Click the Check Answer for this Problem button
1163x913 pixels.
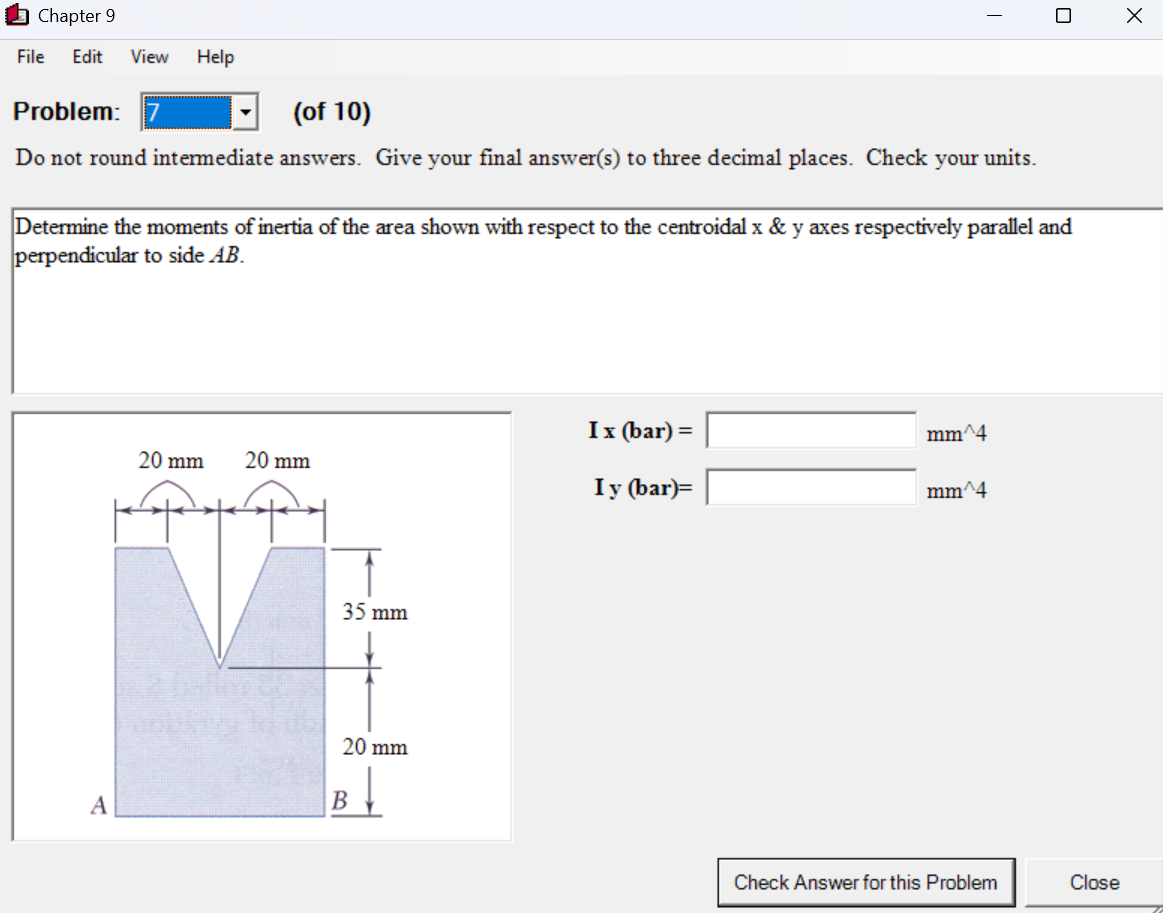point(866,882)
